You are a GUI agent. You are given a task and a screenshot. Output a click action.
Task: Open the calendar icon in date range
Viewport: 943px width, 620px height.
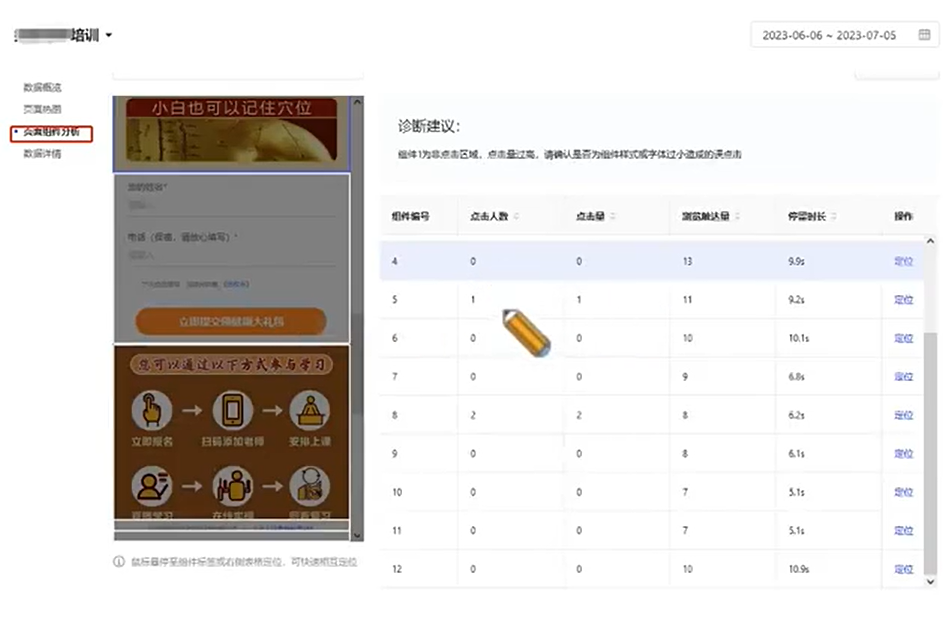coord(924,35)
